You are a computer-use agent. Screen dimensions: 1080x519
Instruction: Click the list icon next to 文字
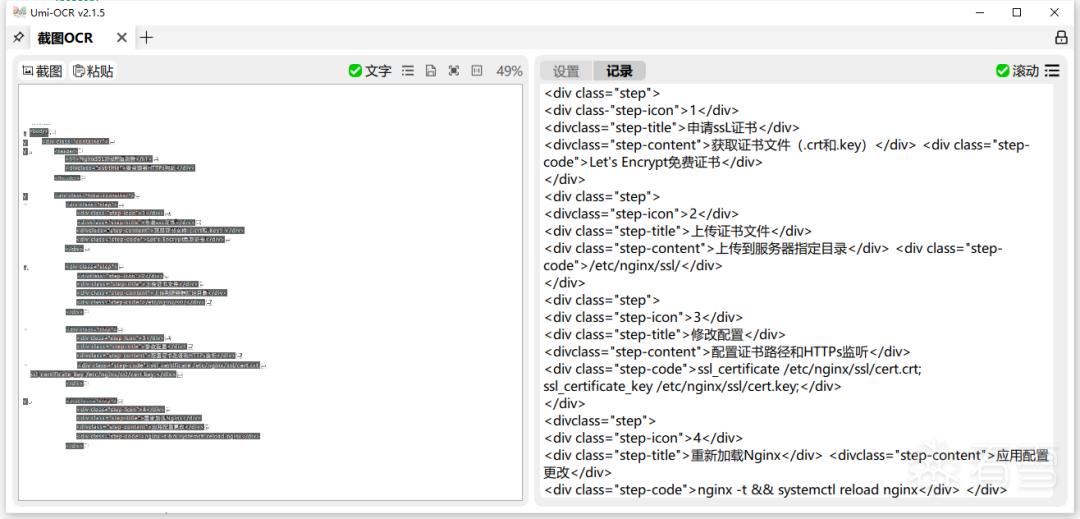pyautogui.click(x=408, y=71)
